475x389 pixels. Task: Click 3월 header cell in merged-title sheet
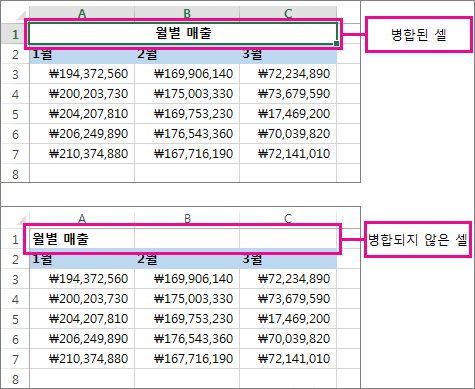[288, 54]
